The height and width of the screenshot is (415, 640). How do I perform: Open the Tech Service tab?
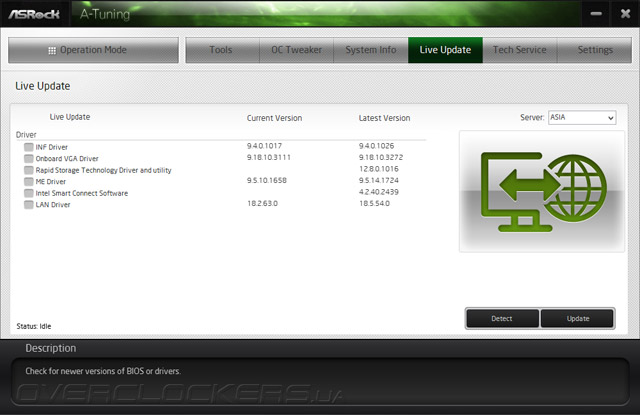coord(520,50)
